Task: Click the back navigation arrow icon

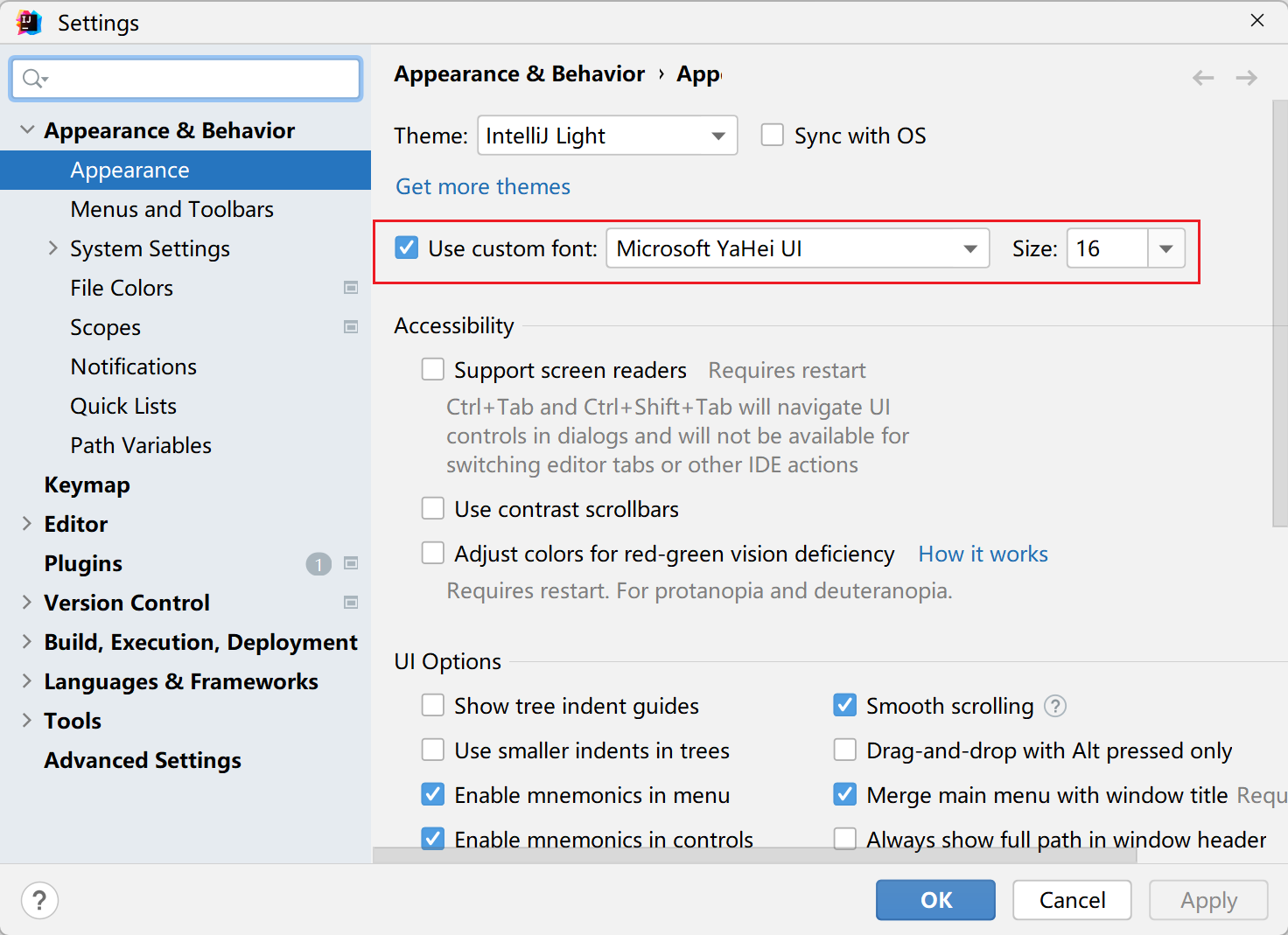Action: coord(1203,78)
